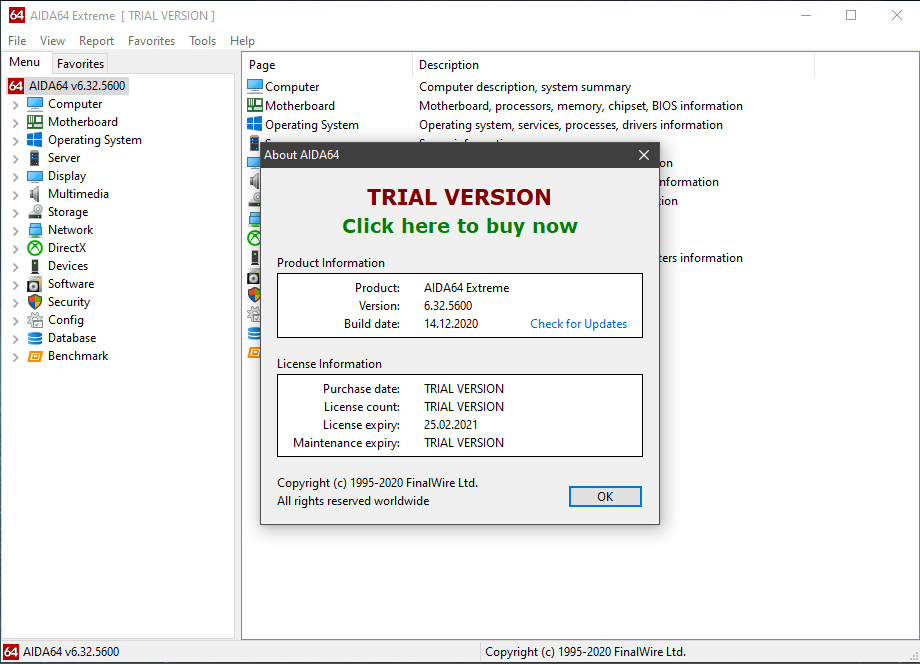This screenshot has height=664, width=920.
Task: Select the Security tree item label
Action: 69,302
